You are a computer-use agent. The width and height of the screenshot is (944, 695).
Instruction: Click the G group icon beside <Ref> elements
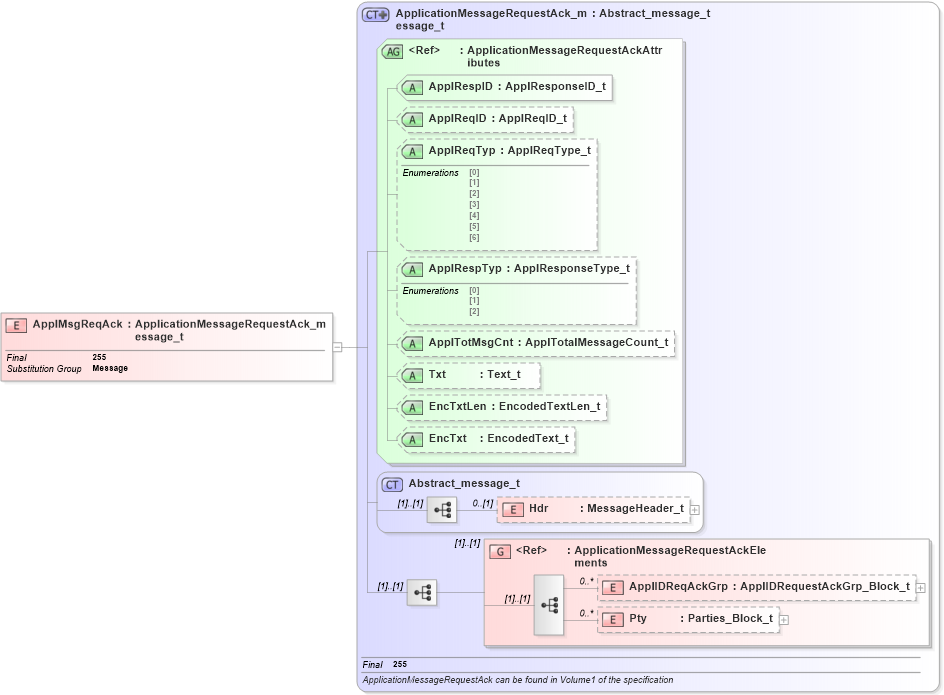coord(499,550)
